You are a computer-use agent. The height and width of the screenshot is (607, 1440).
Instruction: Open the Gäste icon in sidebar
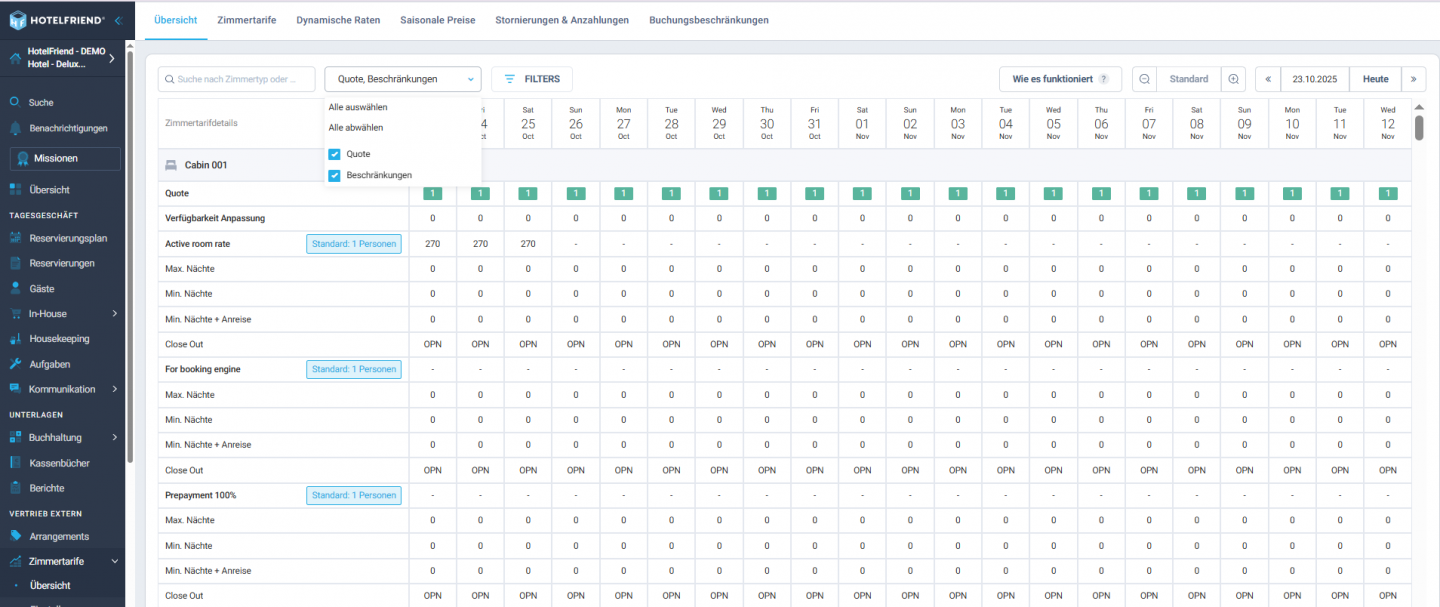coord(15,288)
